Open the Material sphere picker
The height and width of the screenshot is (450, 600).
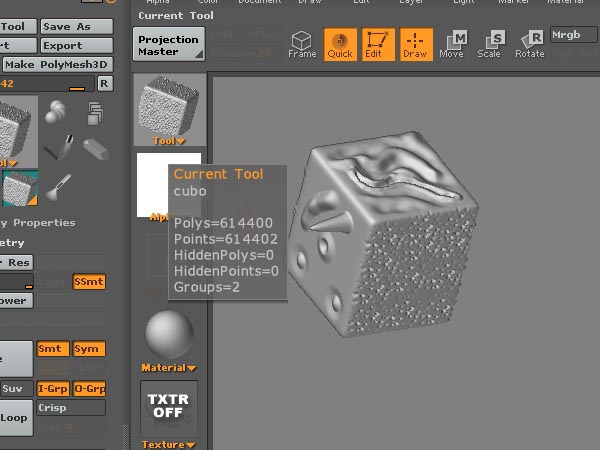coord(169,334)
